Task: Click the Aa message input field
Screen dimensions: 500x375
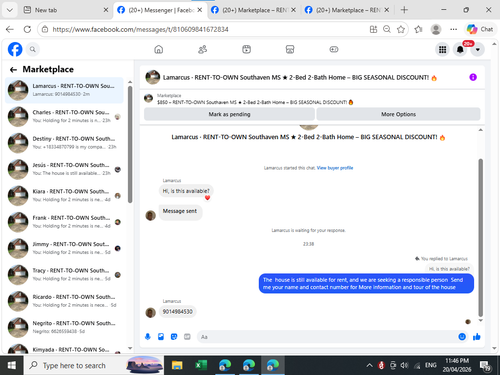Action: point(328,337)
